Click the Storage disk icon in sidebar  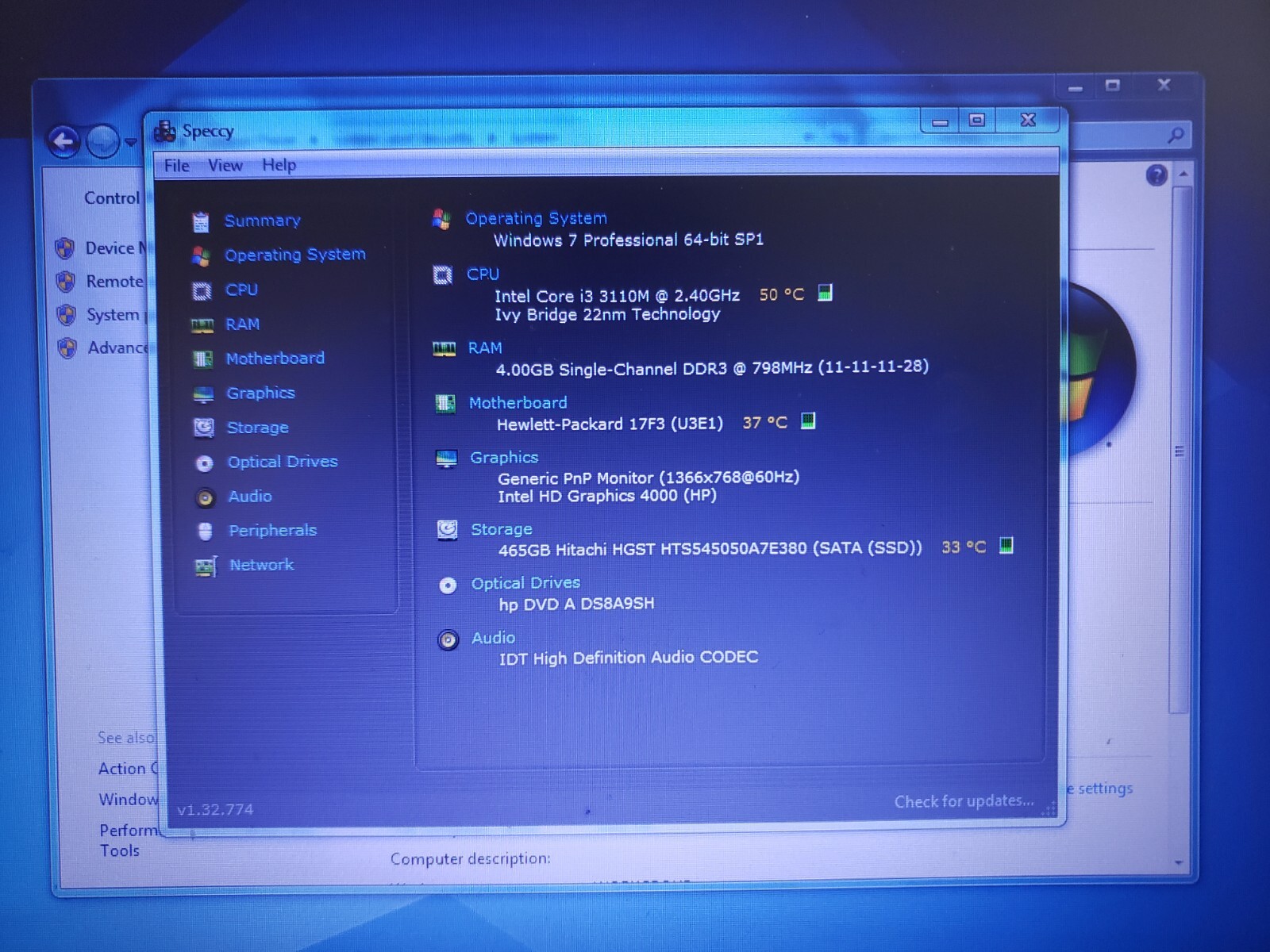click(x=204, y=428)
